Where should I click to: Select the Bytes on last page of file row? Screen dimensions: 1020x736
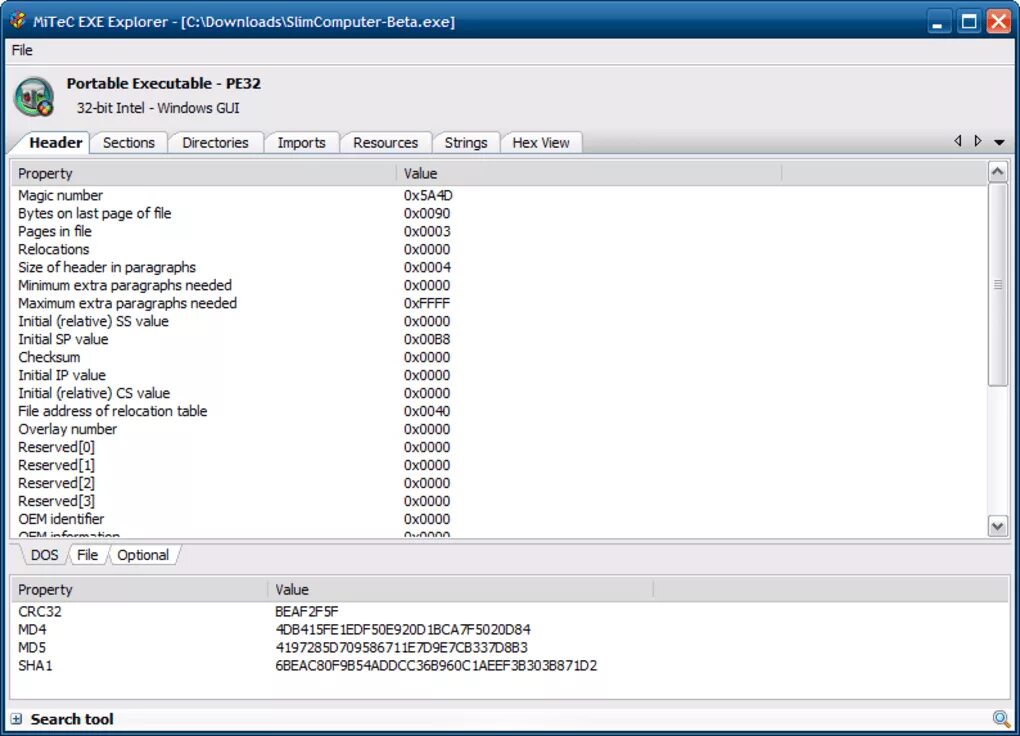click(499, 213)
